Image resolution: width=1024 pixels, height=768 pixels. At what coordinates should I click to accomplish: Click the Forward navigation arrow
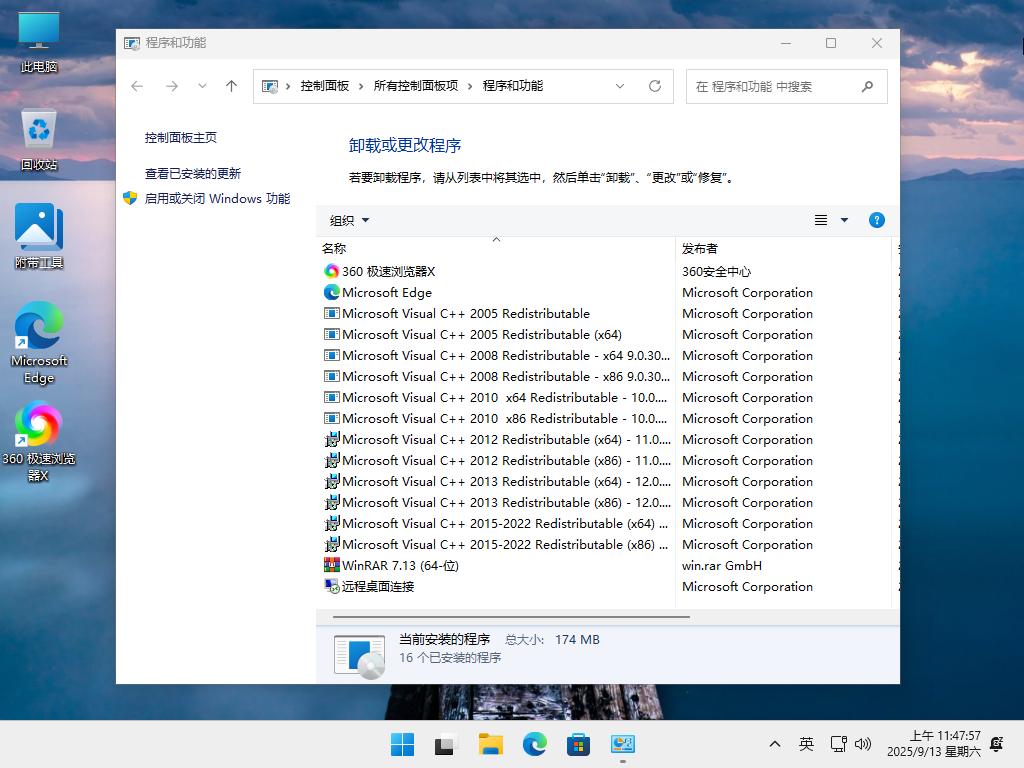172,86
